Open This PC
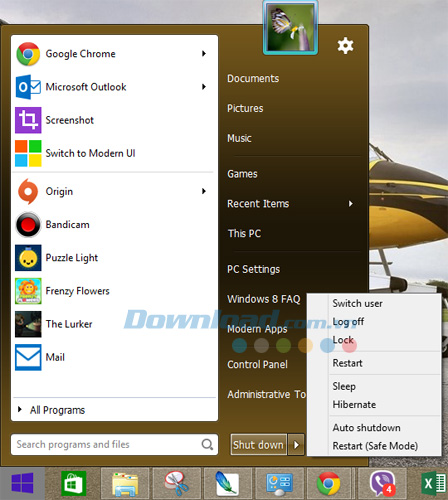 244,234
